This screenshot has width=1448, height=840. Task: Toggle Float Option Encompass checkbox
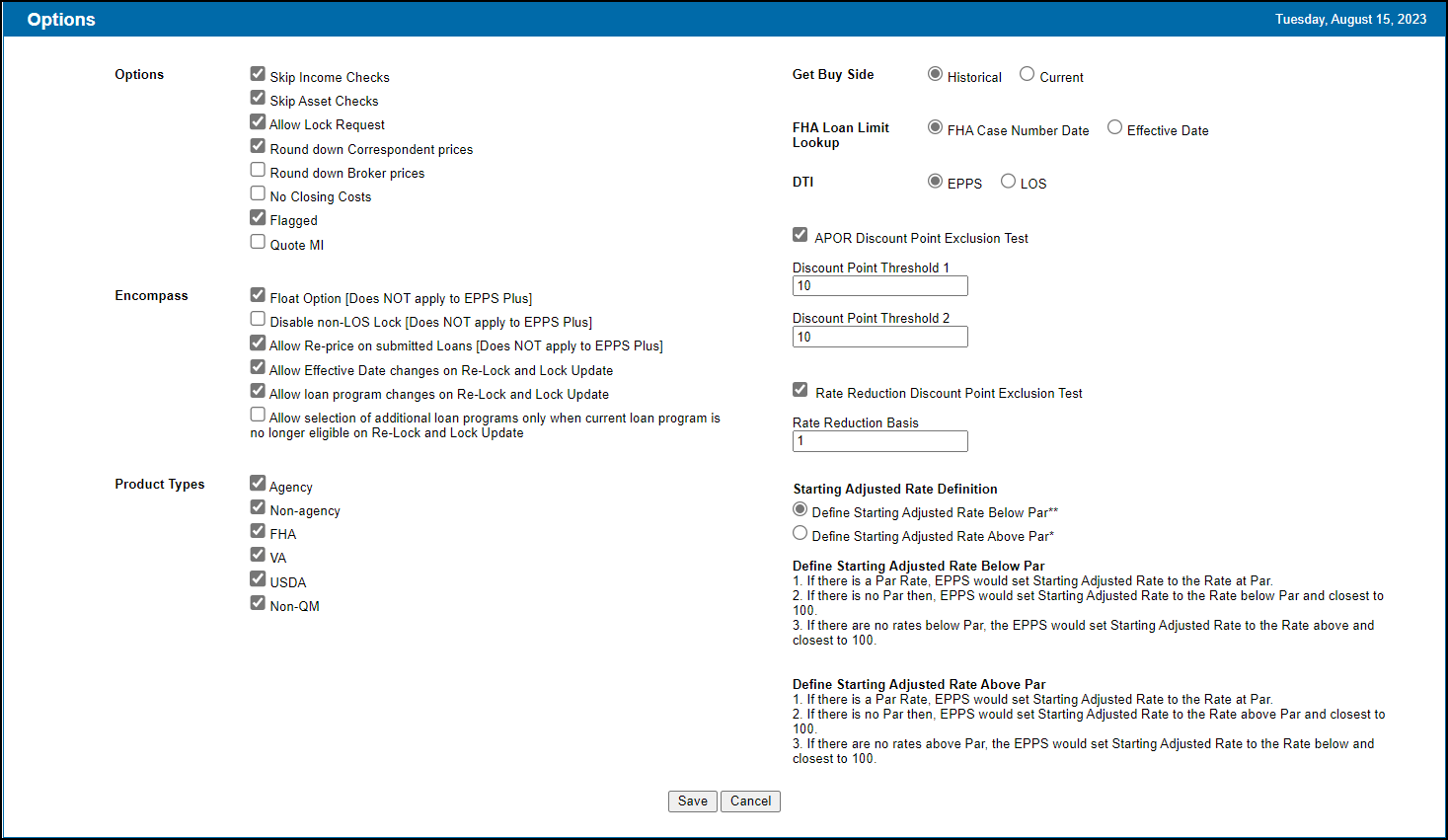click(x=258, y=295)
